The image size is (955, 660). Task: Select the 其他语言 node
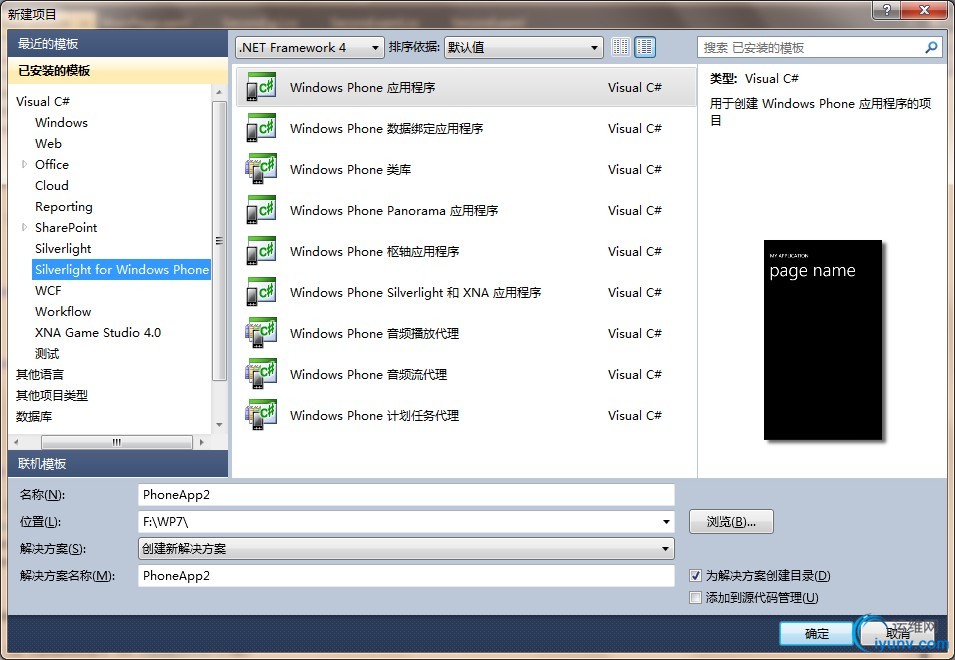pos(40,374)
